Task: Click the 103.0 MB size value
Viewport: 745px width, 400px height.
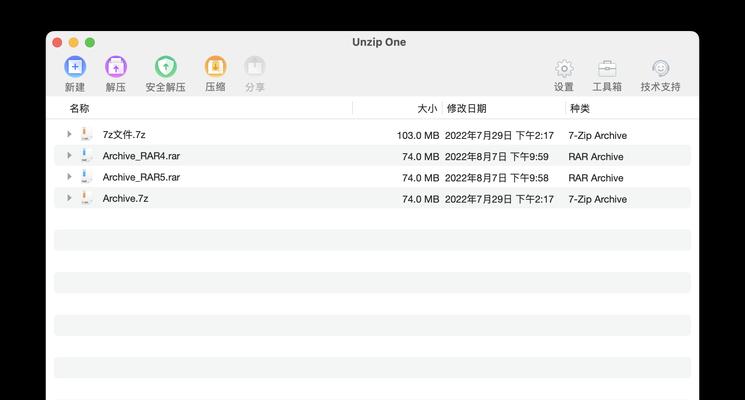Action: [x=418, y=135]
